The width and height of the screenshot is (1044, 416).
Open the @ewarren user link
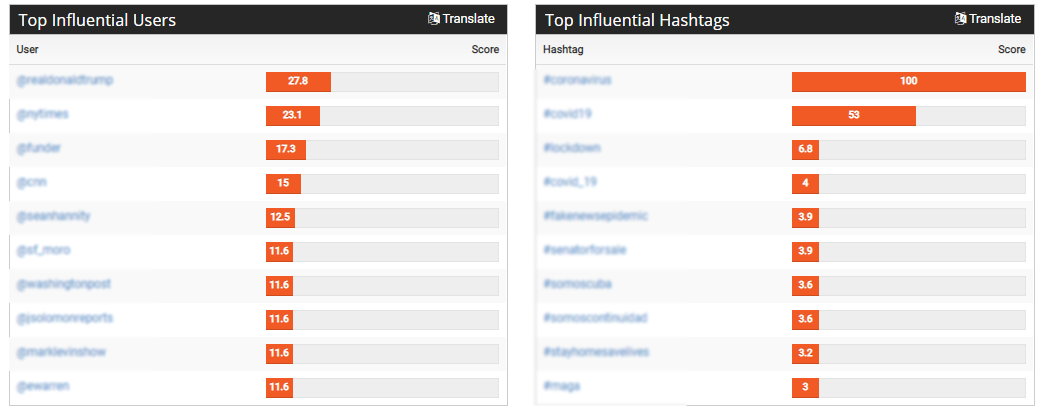click(43, 385)
